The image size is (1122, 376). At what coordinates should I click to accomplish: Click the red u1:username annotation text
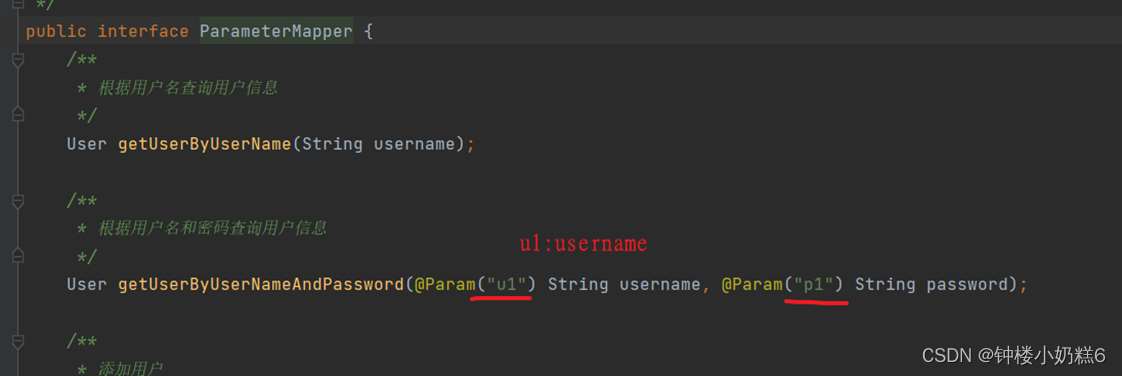(583, 244)
